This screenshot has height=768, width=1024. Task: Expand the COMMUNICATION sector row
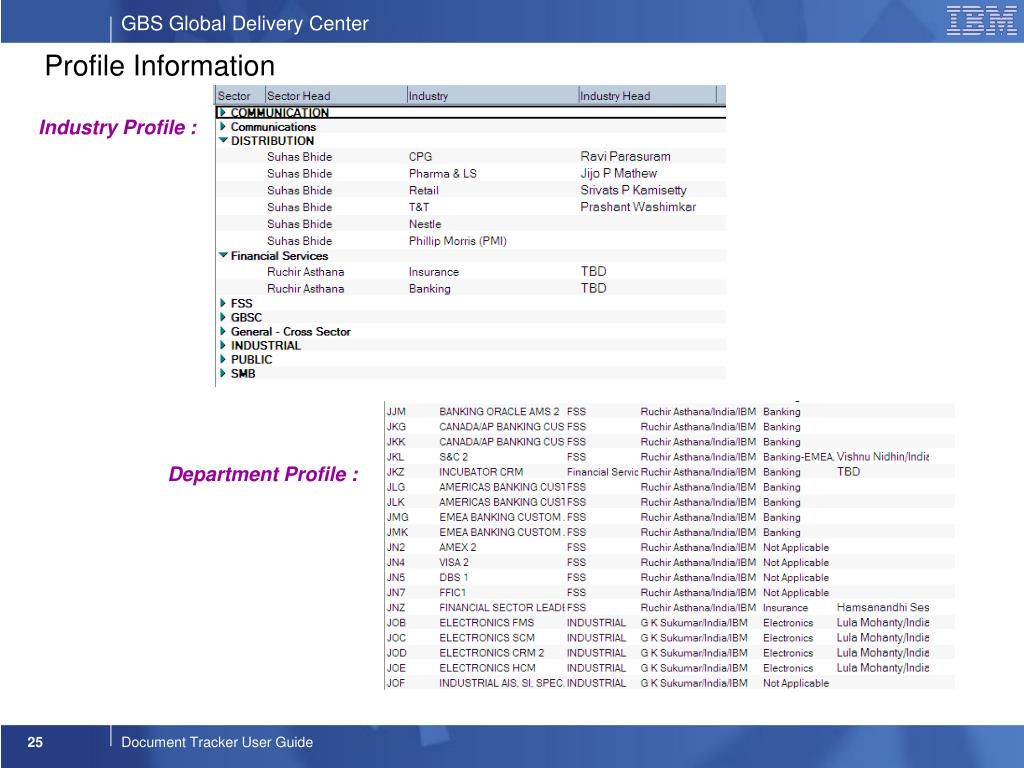(223, 112)
